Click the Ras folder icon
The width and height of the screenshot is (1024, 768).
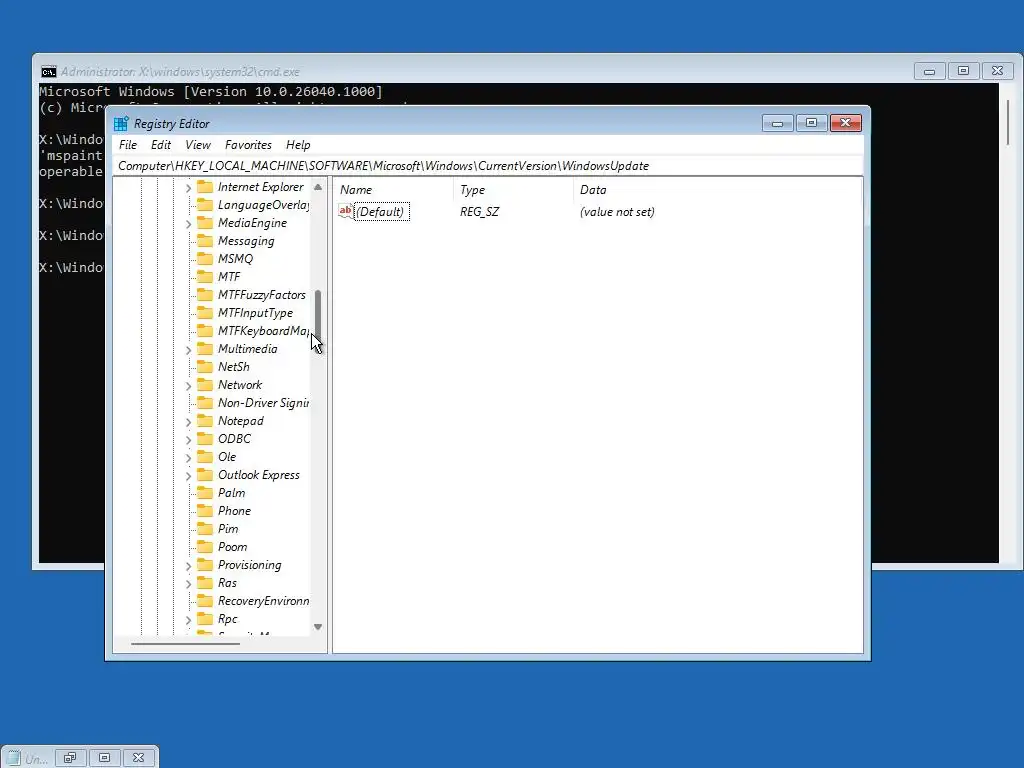tap(205, 583)
